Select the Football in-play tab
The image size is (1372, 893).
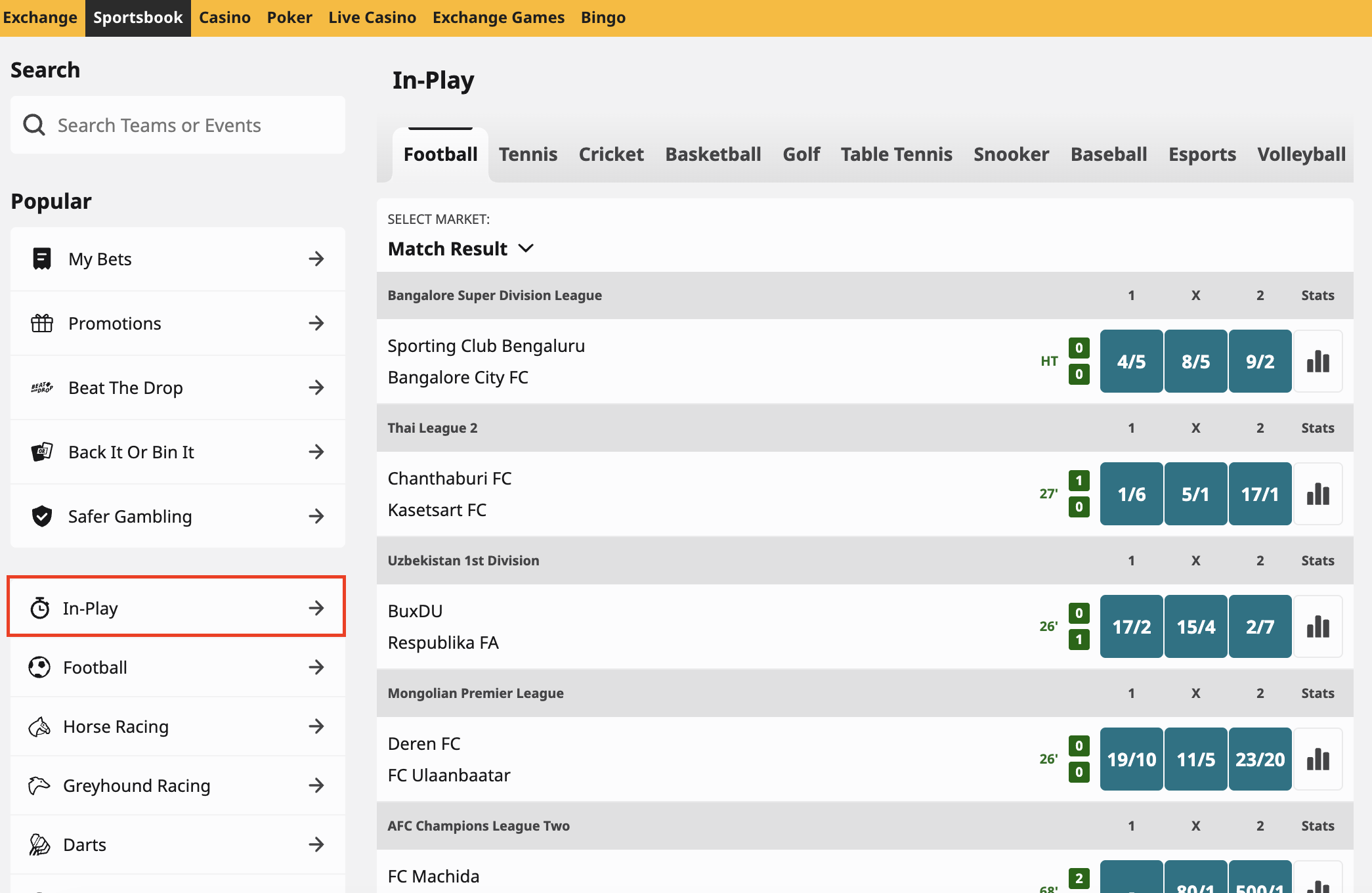tap(440, 154)
